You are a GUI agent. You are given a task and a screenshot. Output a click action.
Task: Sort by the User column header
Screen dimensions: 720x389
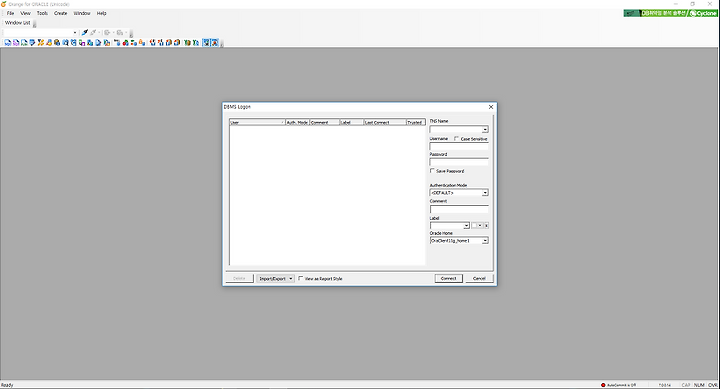257,122
